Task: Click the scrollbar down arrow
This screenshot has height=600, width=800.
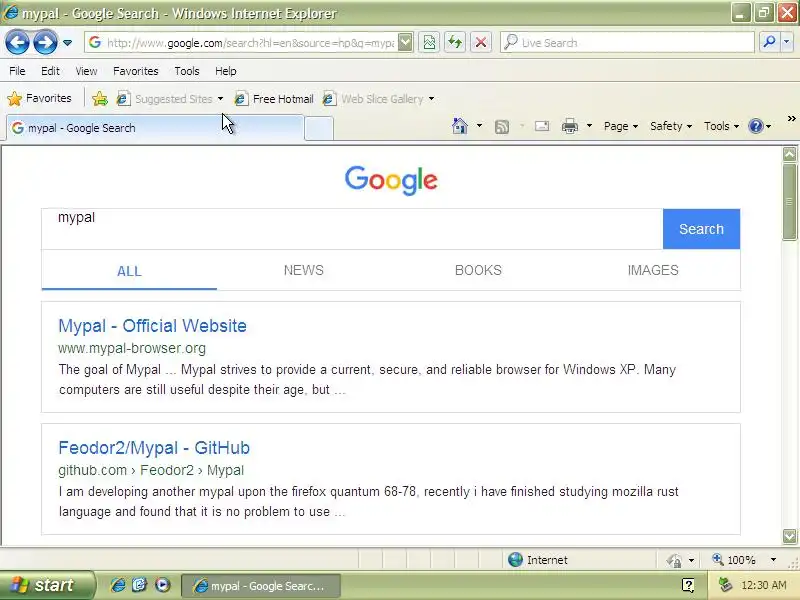Action: (x=789, y=536)
